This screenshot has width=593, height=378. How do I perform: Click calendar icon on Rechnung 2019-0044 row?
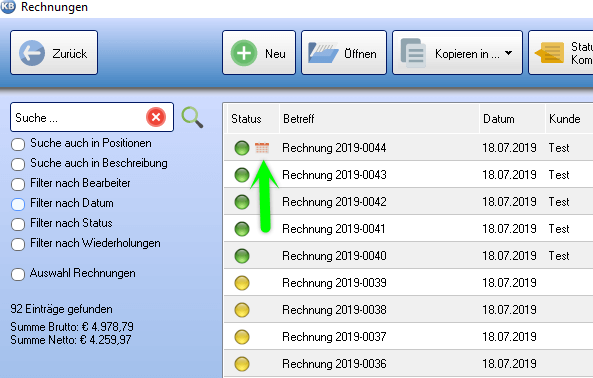262,148
